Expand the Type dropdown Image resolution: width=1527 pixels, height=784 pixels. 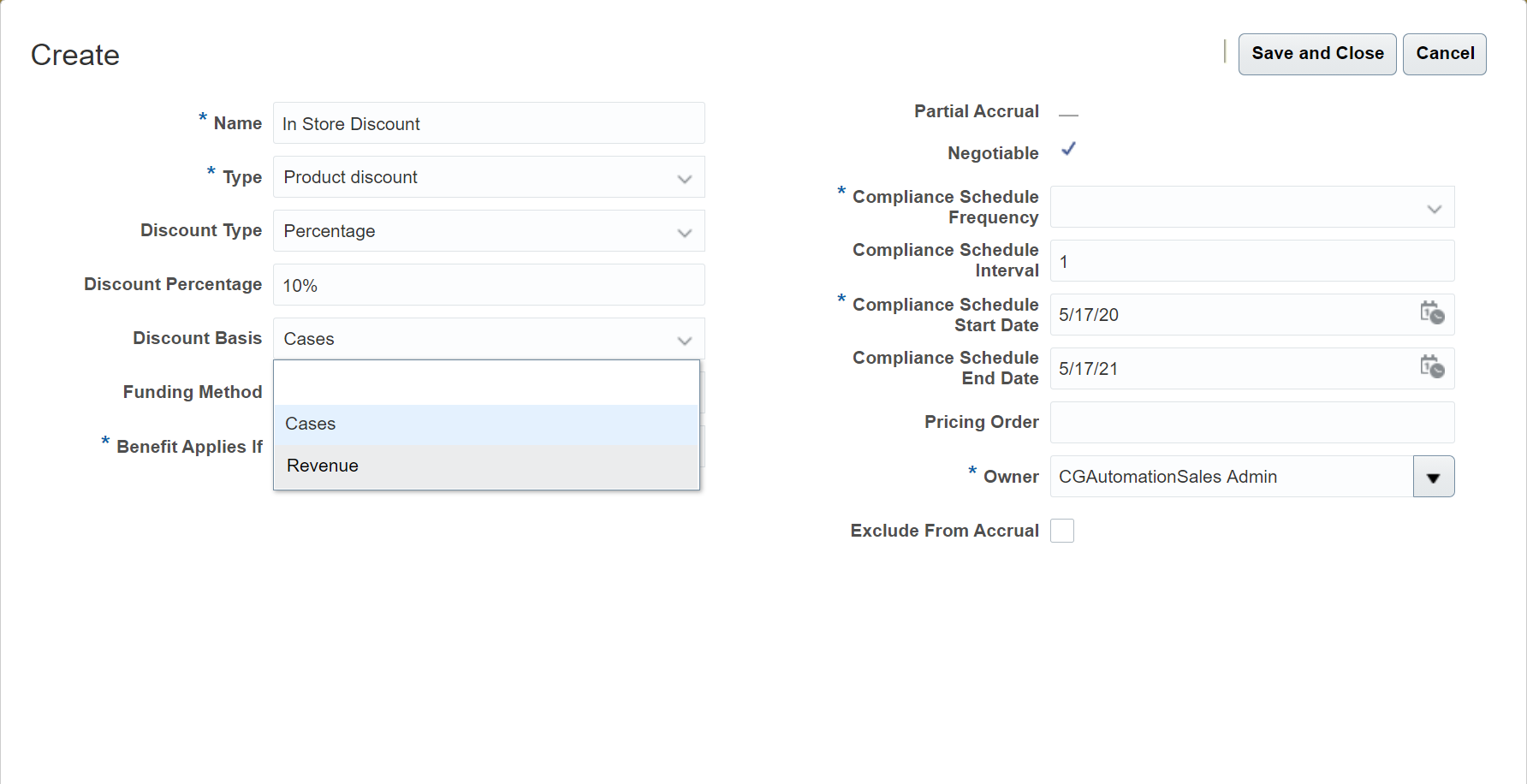pos(684,178)
